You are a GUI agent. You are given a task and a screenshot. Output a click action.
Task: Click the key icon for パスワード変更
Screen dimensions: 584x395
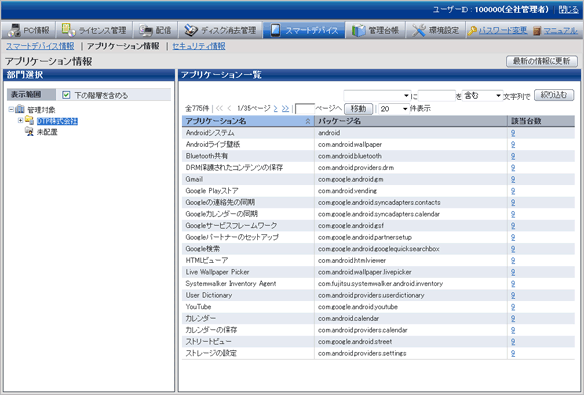click(472, 31)
